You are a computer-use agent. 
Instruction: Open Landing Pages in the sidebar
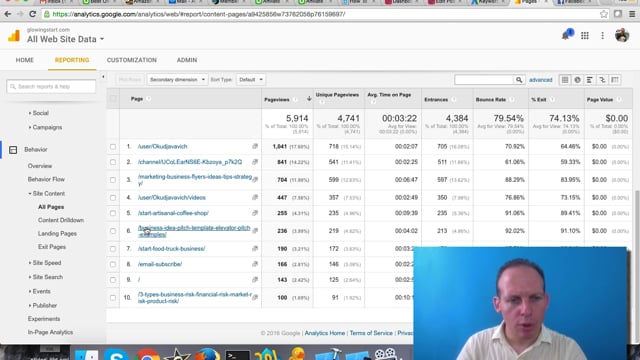[x=57, y=233]
